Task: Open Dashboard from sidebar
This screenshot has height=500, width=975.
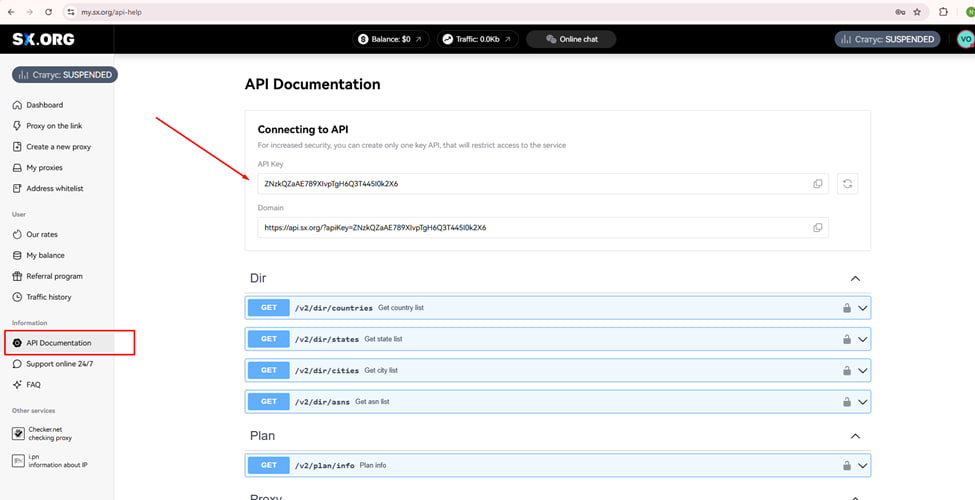Action: click(x=44, y=105)
